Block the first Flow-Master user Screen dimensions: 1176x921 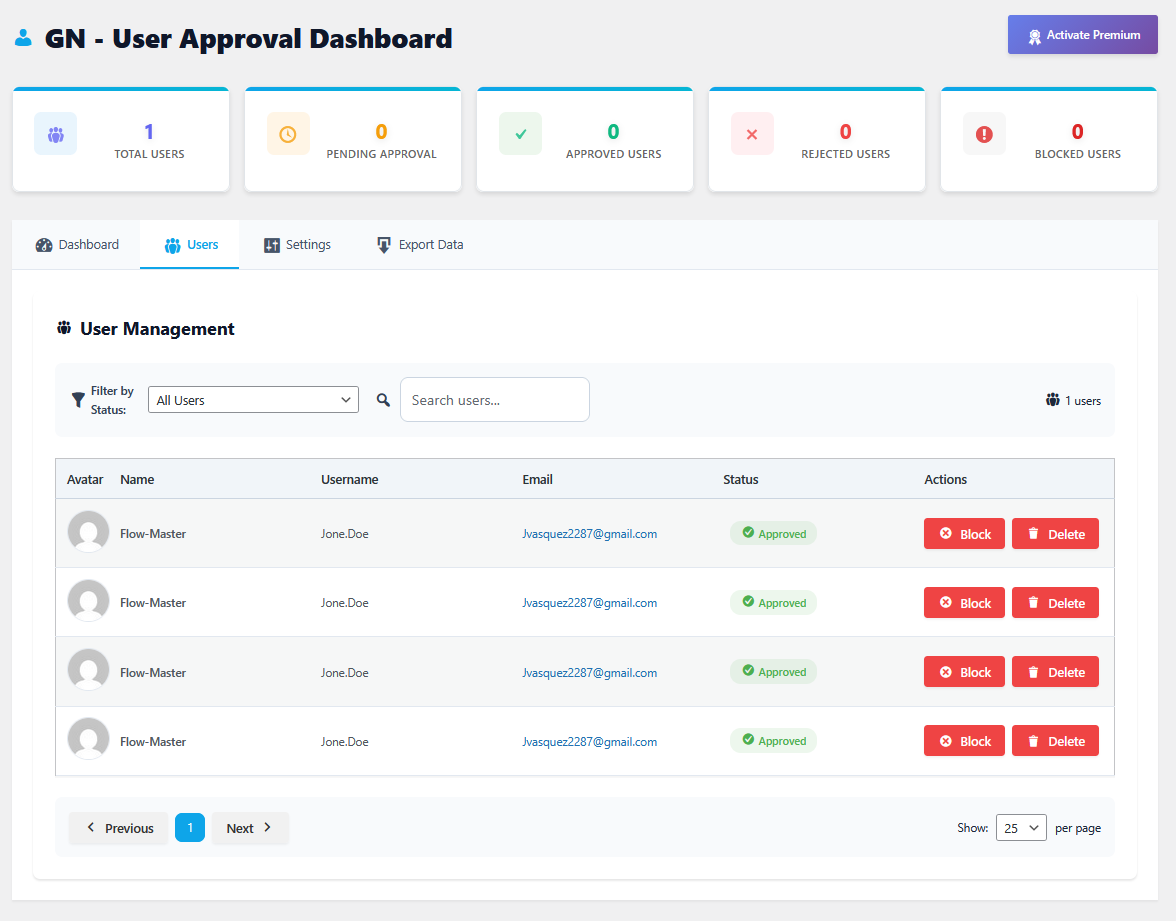tap(963, 533)
